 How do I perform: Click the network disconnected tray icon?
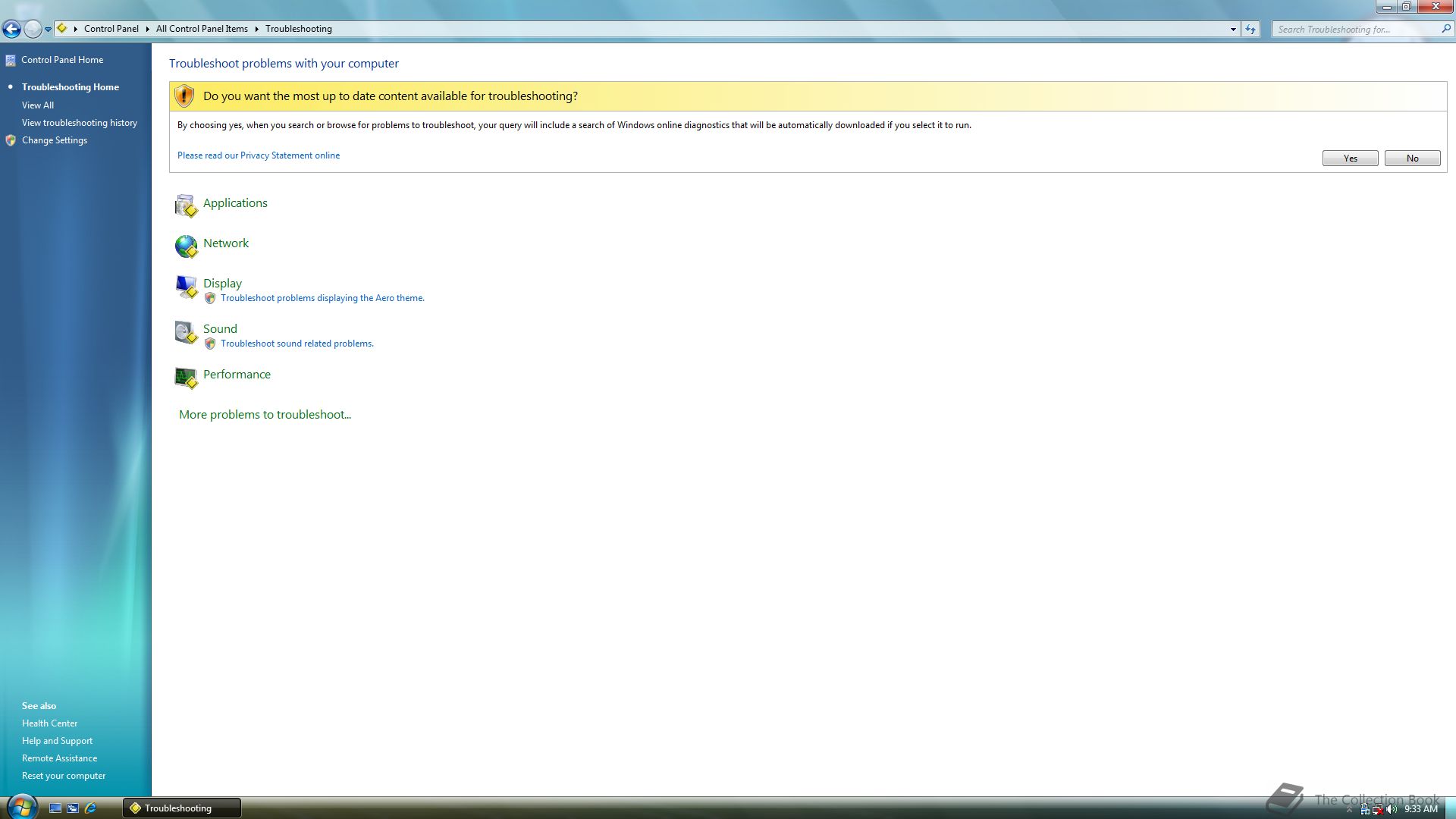pyautogui.click(x=1378, y=809)
